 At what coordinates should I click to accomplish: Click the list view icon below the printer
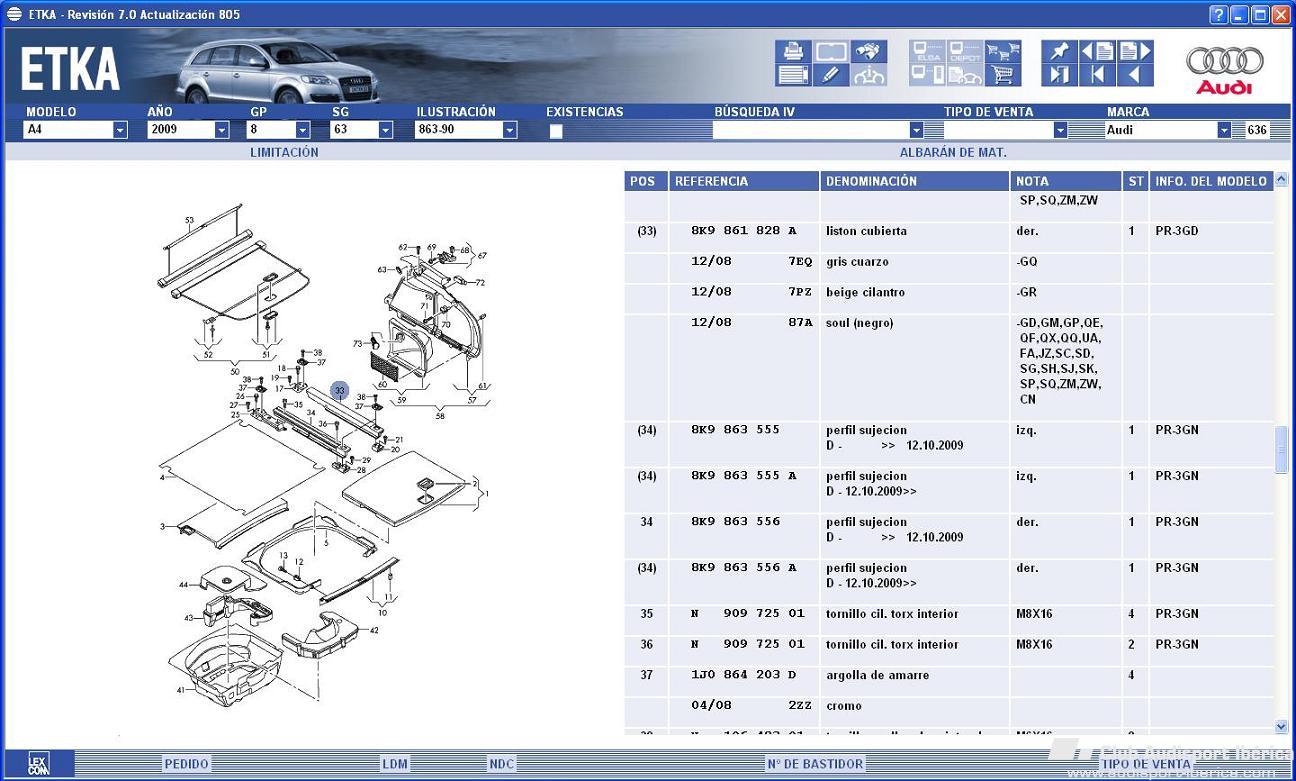[793, 75]
